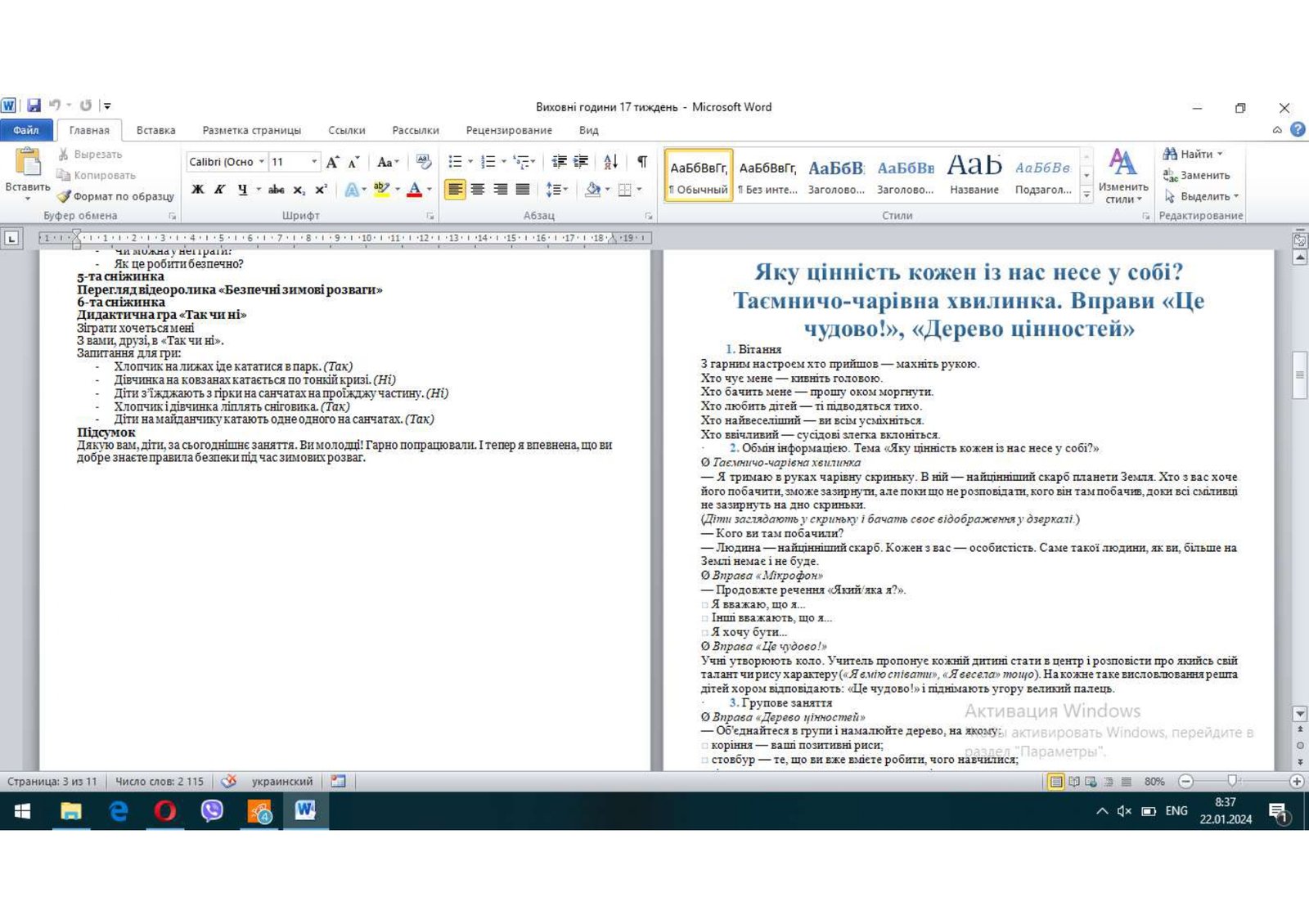Open the font size 11 dropdown
1309x924 pixels.
tap(314, 162)
